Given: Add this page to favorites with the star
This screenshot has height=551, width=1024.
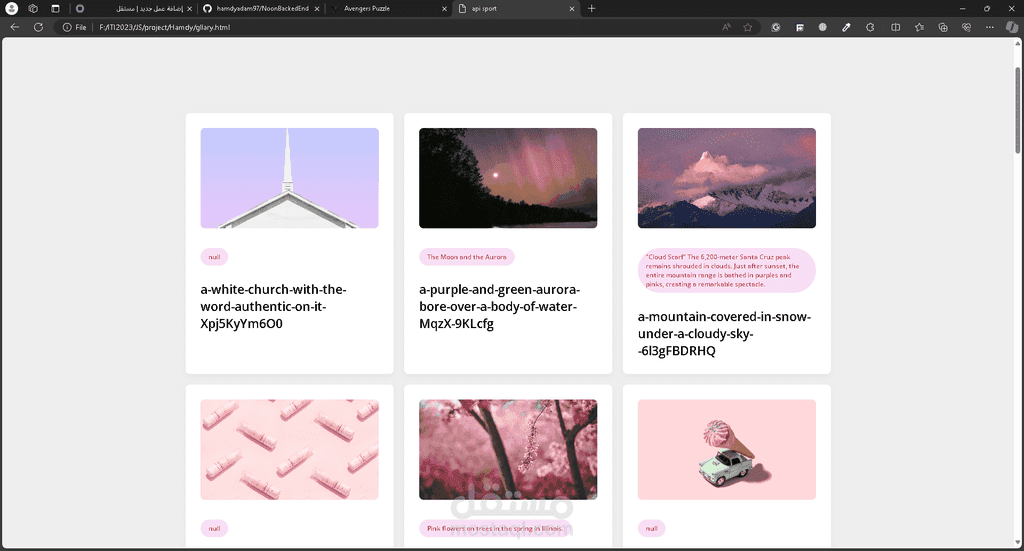Looking at the screenshot, I should (748, 27).
